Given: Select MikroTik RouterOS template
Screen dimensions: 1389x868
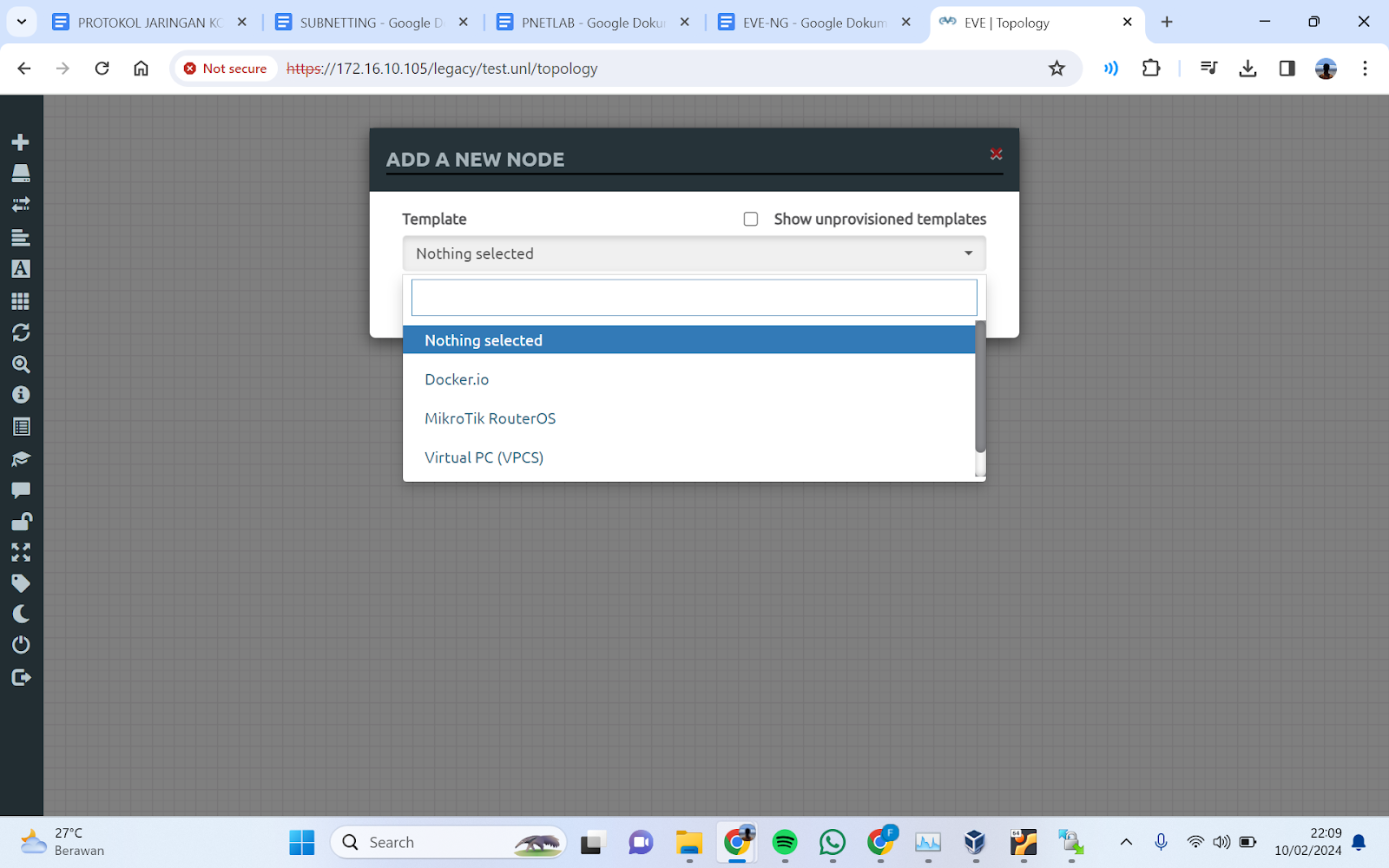Looking at the screenshot, I should tap(689, 418).
